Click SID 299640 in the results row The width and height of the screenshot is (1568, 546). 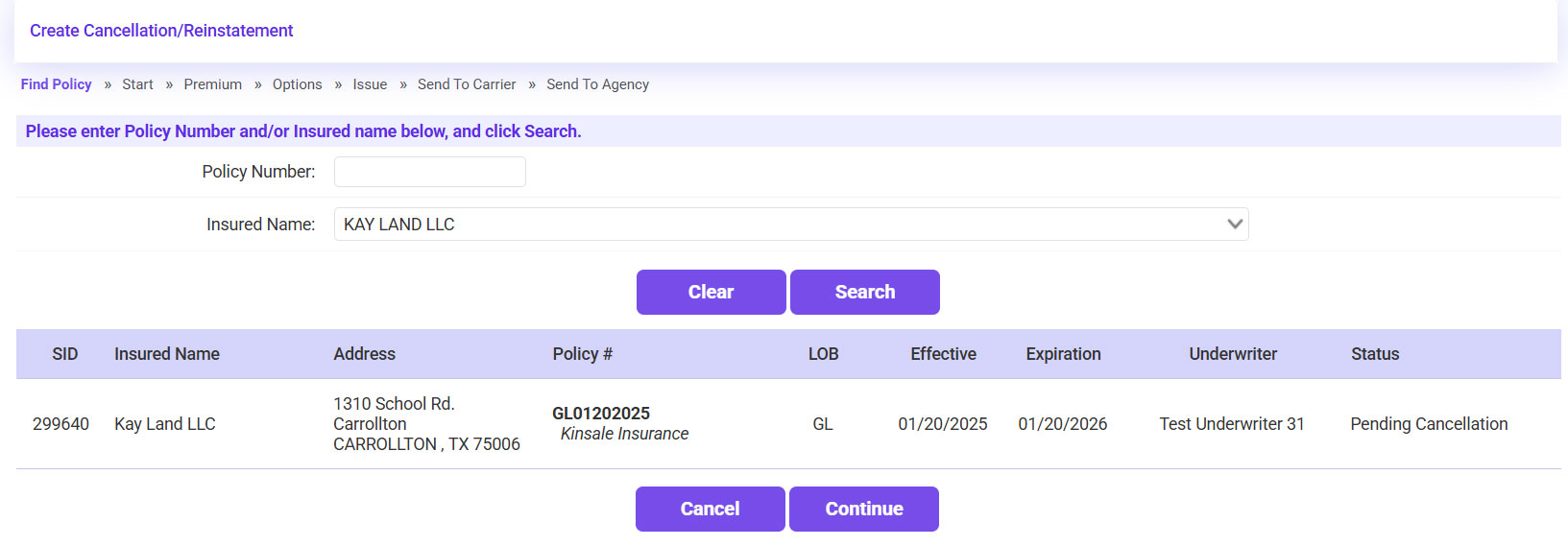tap(60, 424)
